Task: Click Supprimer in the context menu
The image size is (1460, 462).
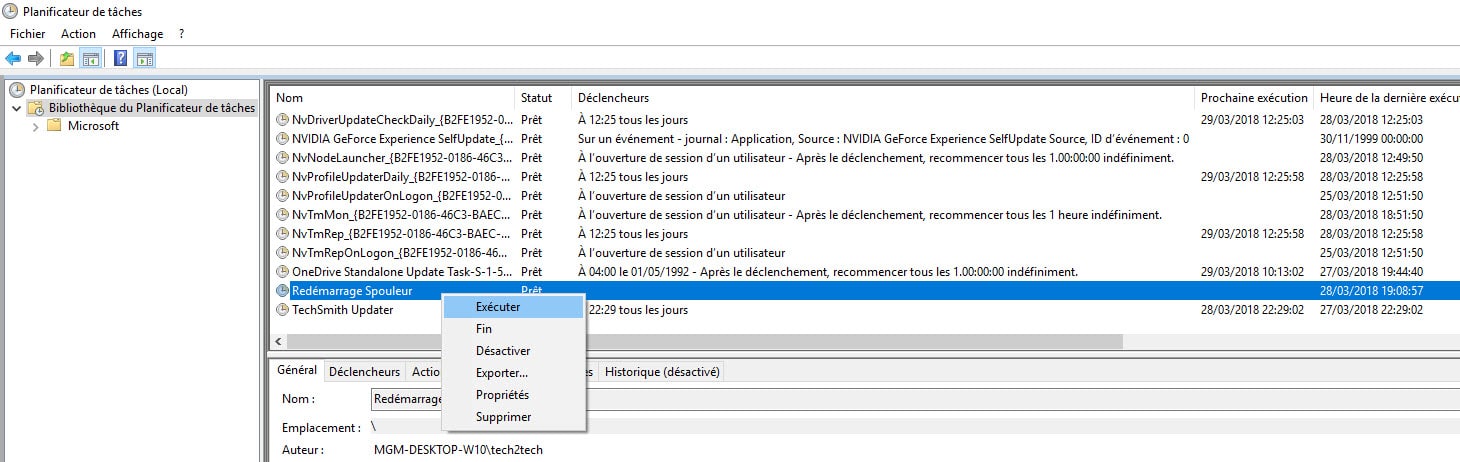Action: point(503,417)
